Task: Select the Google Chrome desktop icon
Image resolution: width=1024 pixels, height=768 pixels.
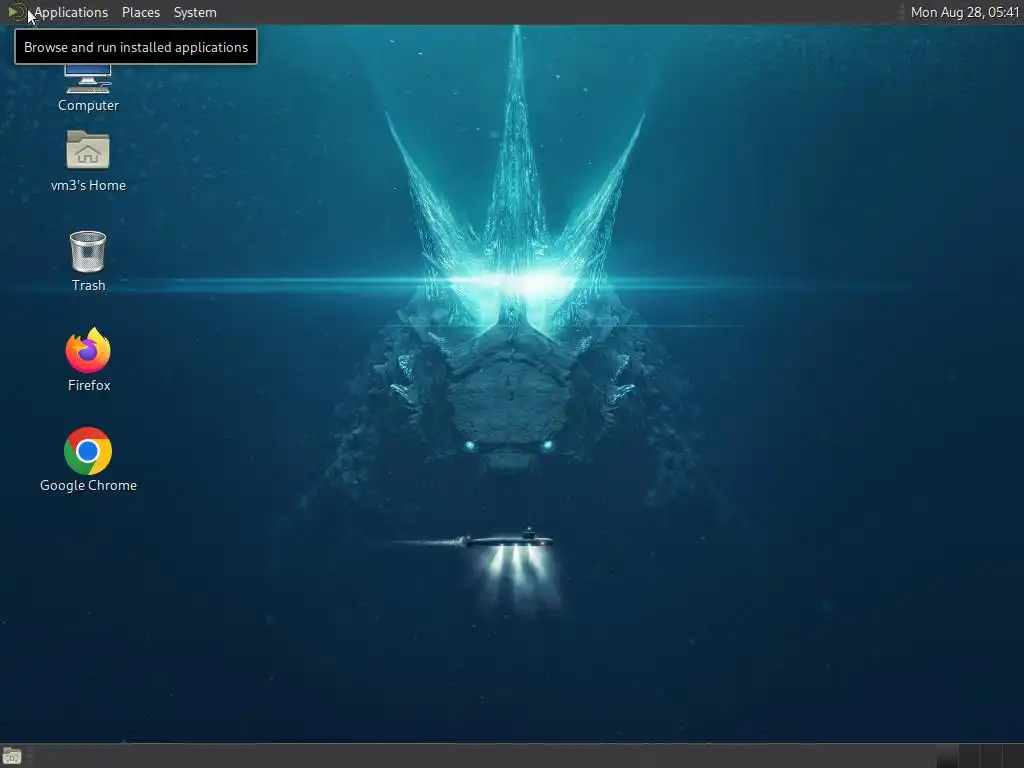Action: point(88,459)
